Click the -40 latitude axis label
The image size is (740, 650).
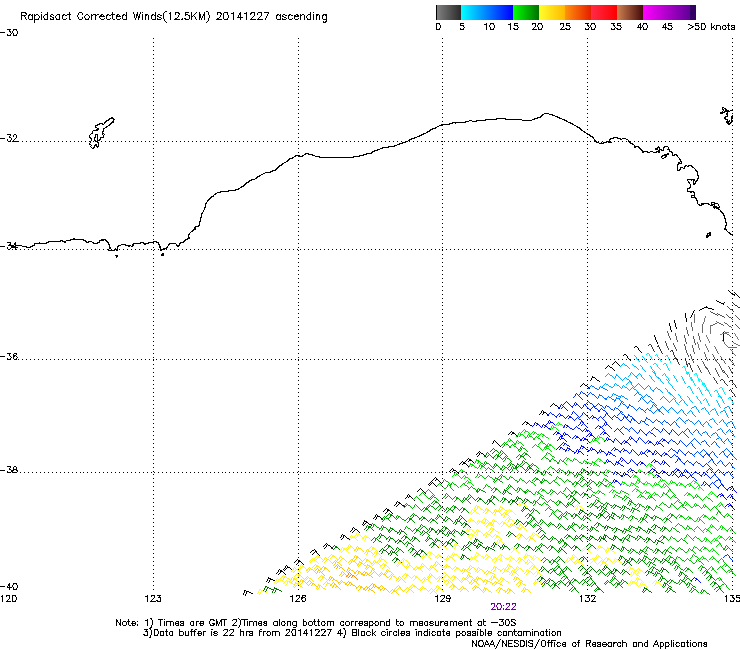[x=9, y=586]
